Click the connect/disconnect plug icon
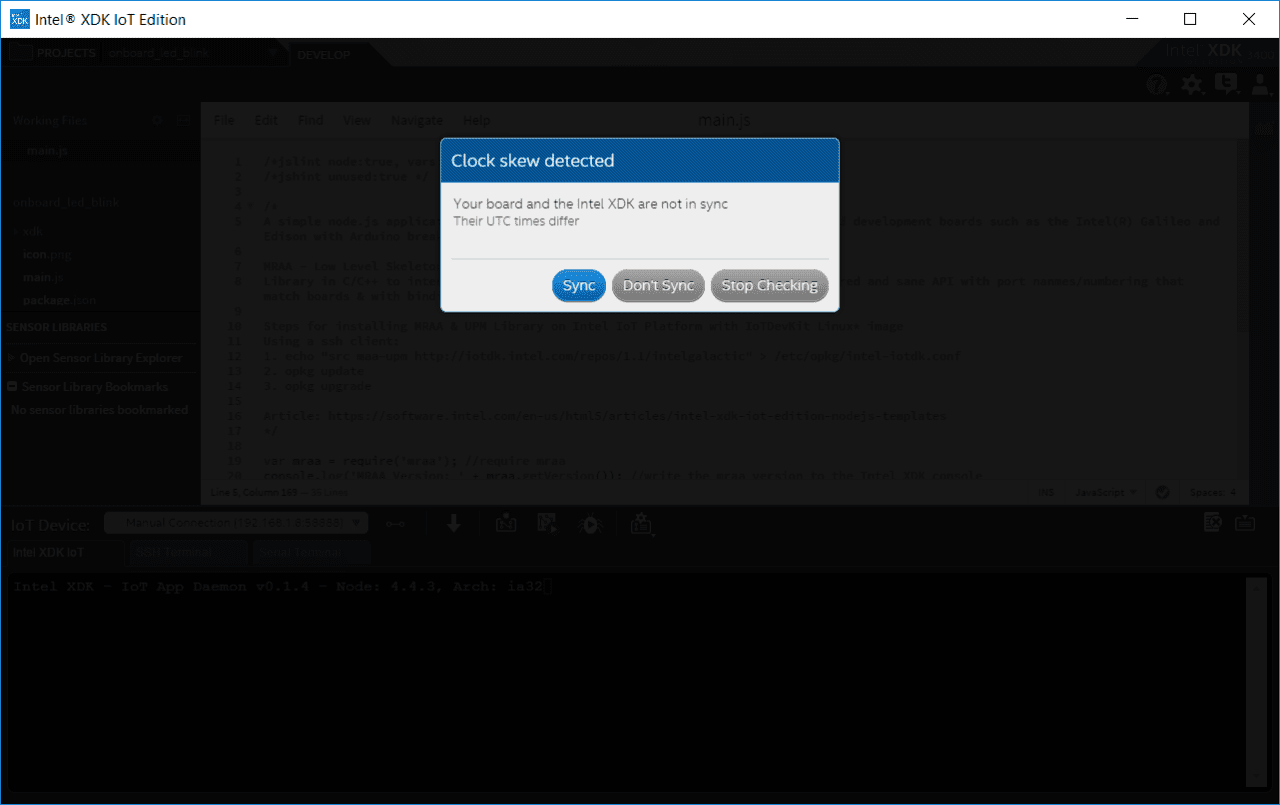The width and height of the screenshot is (1280, 805). (396, 523)
